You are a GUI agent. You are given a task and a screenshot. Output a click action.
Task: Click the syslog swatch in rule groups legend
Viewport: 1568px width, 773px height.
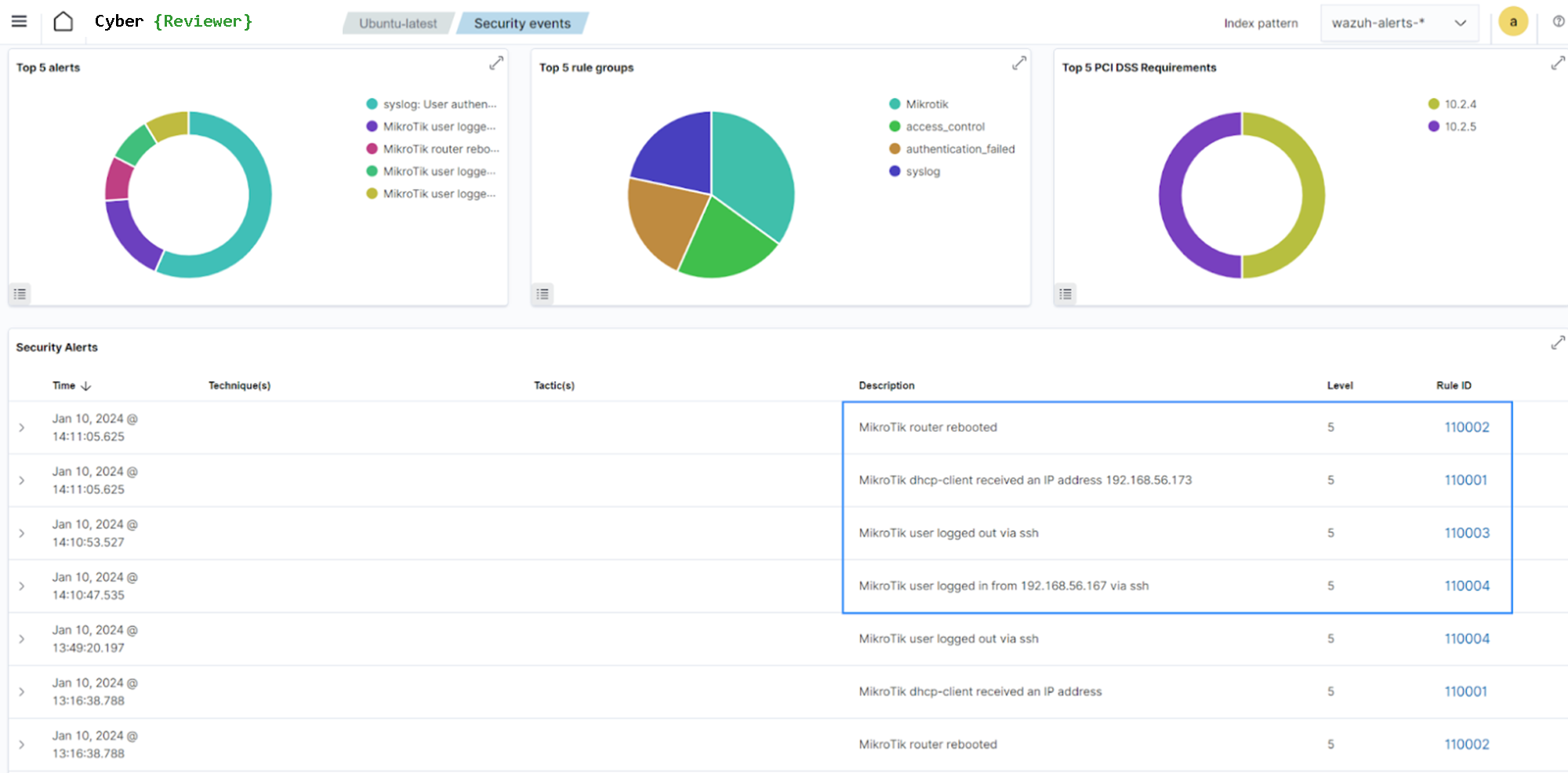[x=895, y=171]
